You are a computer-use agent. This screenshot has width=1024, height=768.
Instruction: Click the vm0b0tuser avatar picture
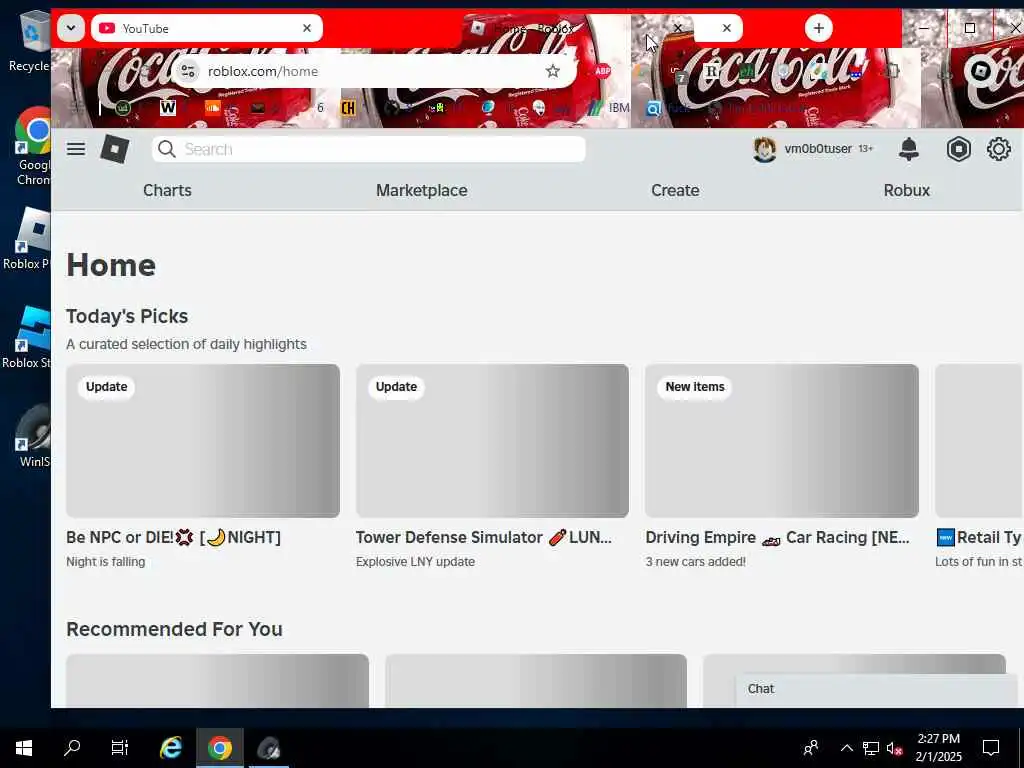[765, 150]
